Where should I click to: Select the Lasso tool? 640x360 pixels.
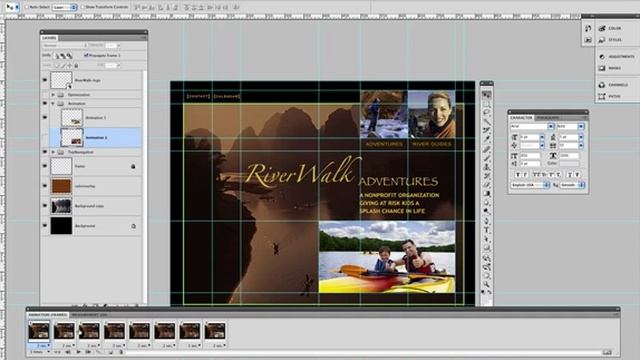(x=486, y=113)
